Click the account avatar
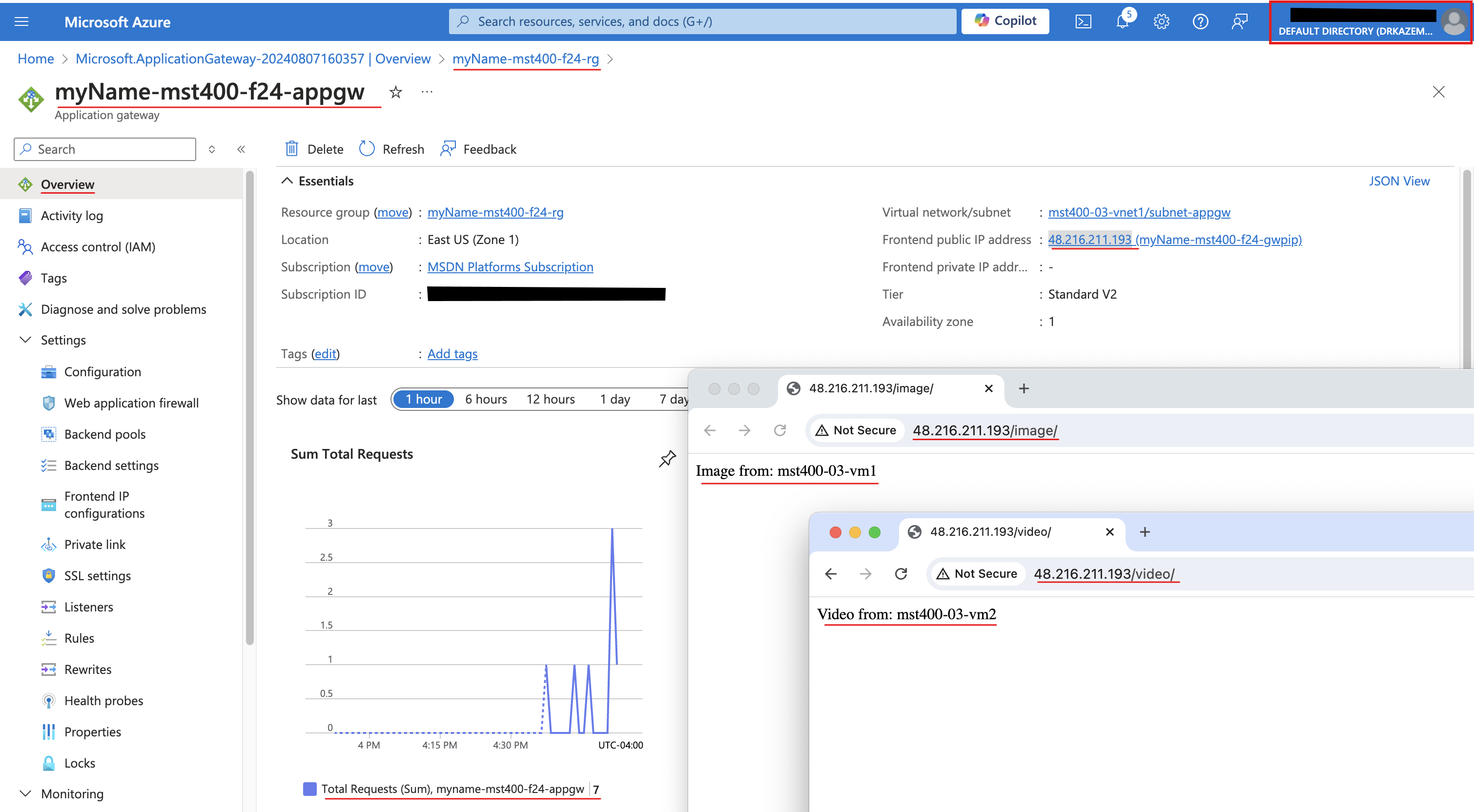 point(1454,22)
